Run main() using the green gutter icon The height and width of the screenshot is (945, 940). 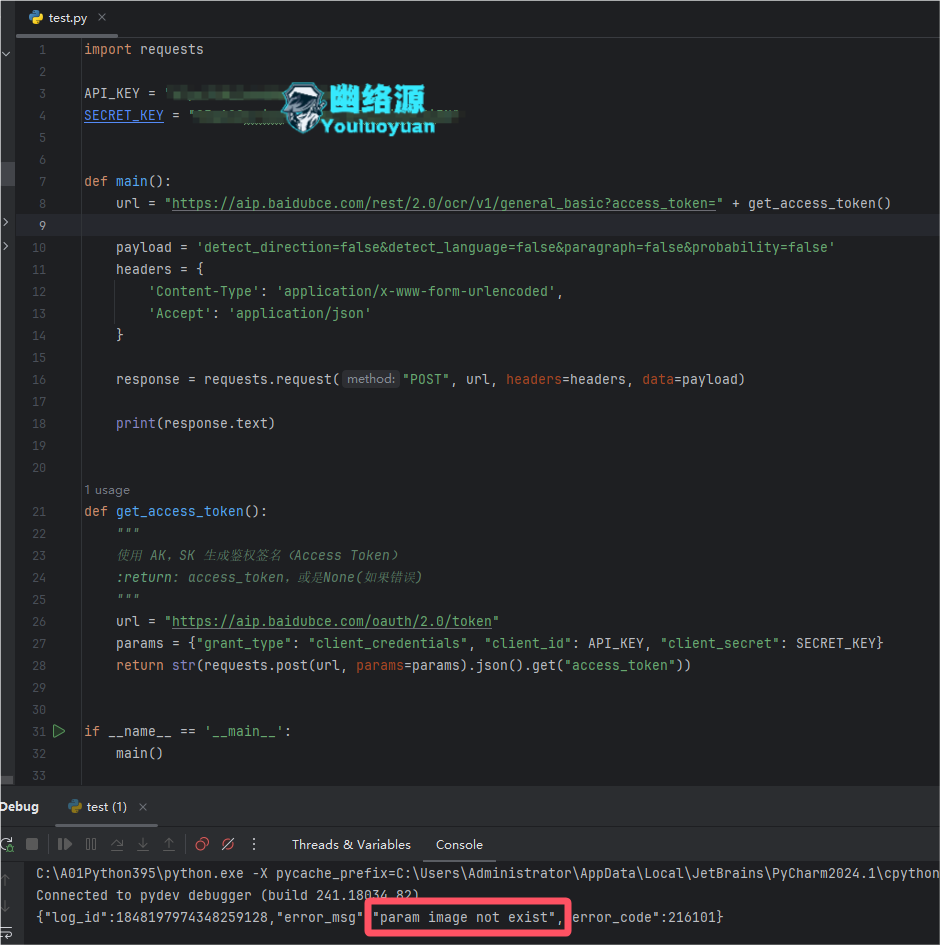[x=58, y=731]
